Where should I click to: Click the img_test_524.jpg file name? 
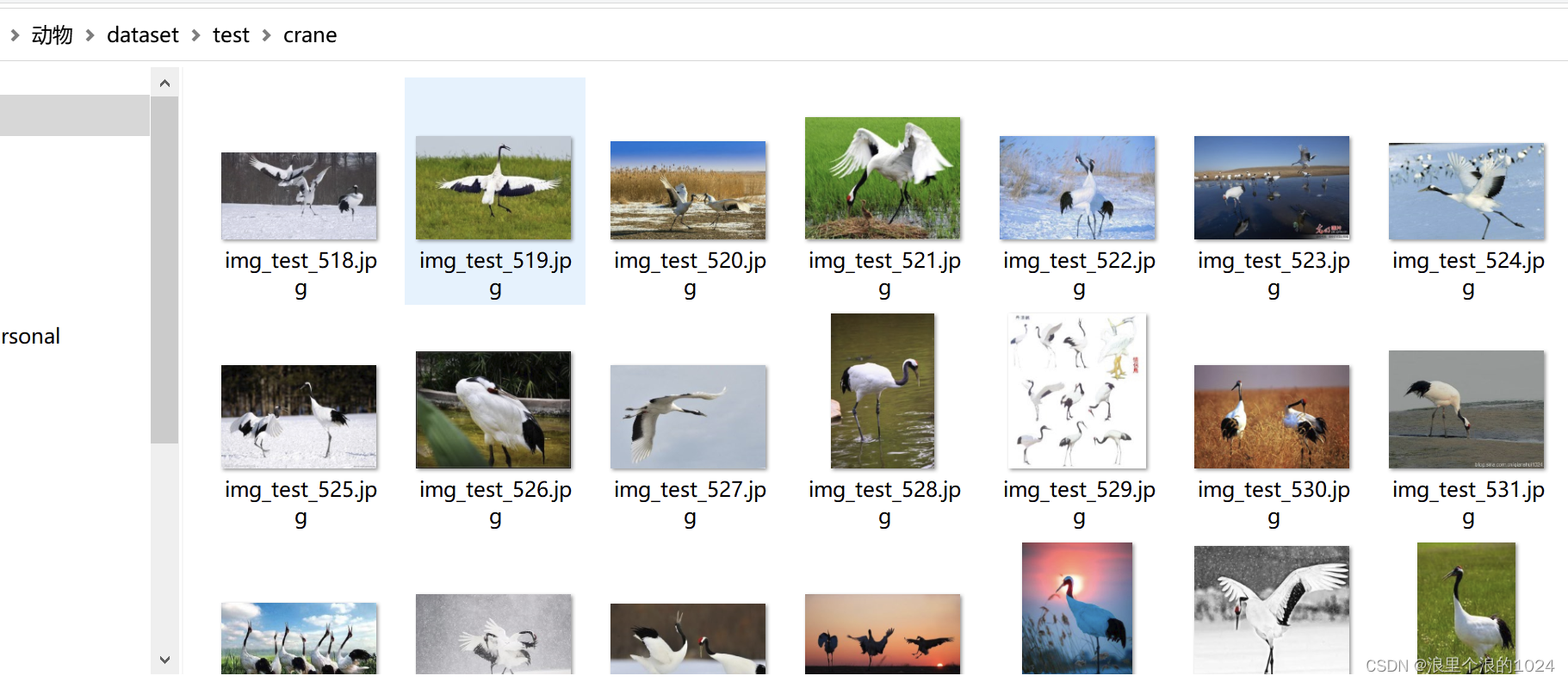(x=1468, y=274)
